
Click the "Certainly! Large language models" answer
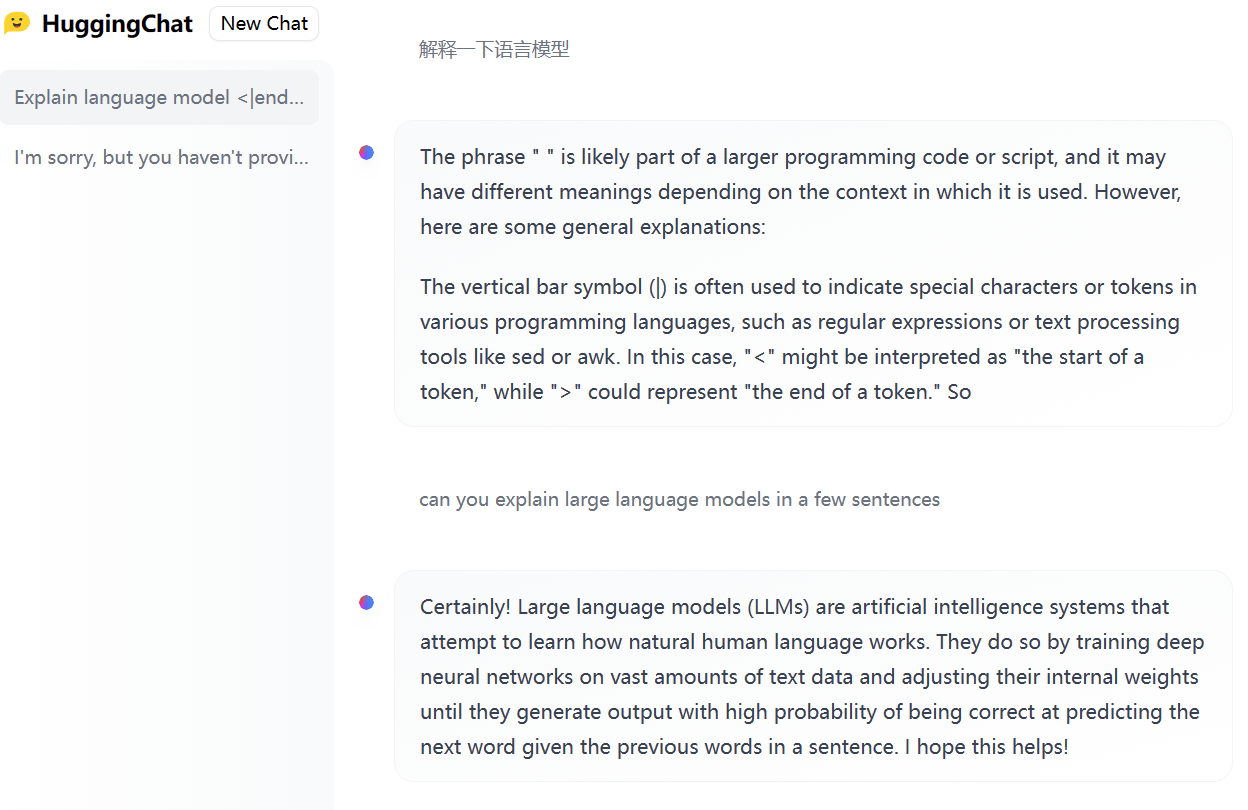811,677
